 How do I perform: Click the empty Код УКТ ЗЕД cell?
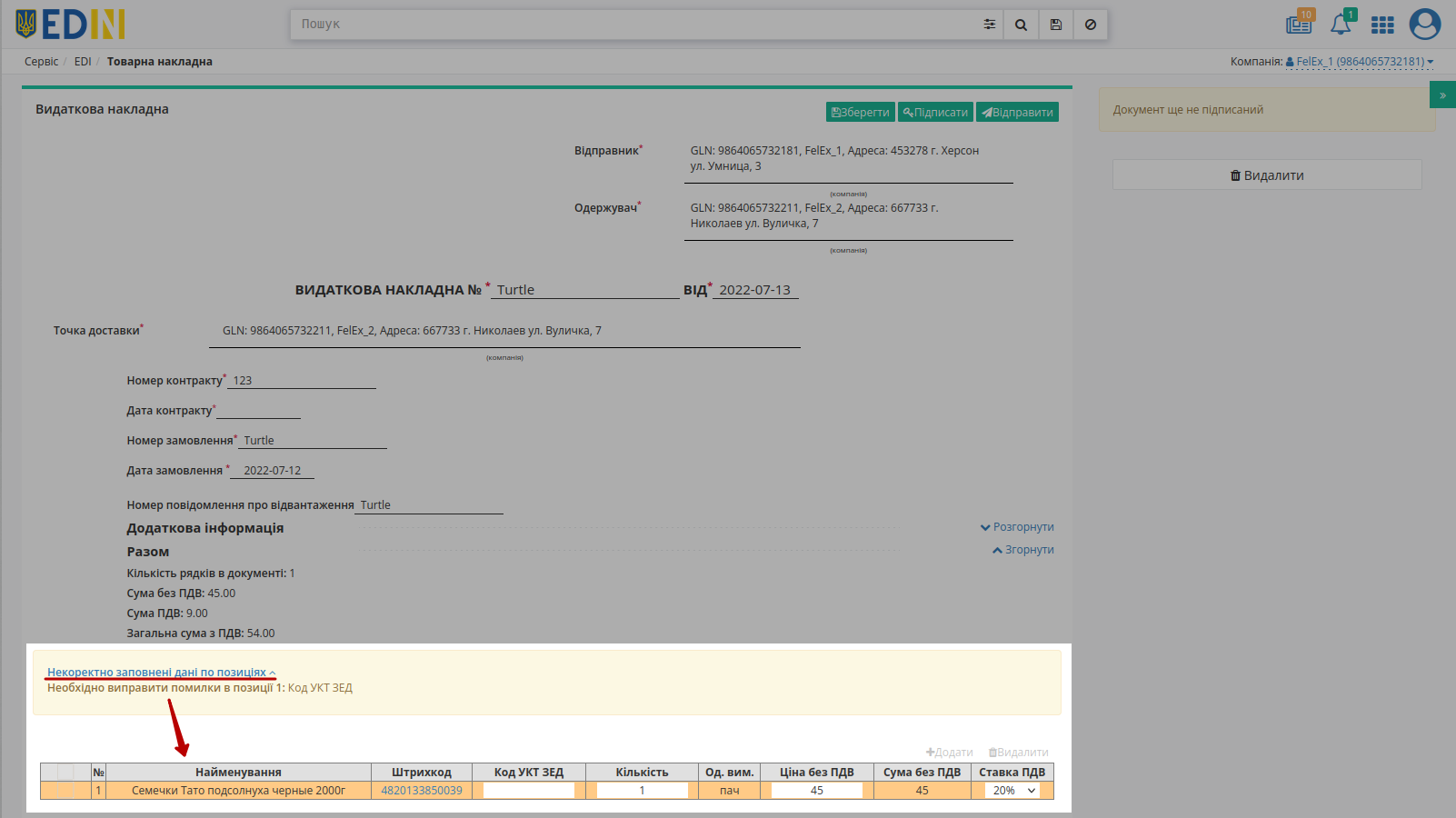click(529, 791)
